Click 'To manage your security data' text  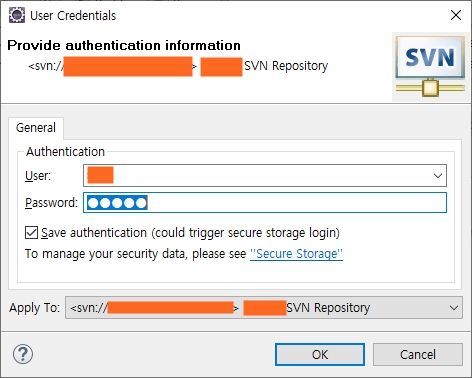coord(105,254)
